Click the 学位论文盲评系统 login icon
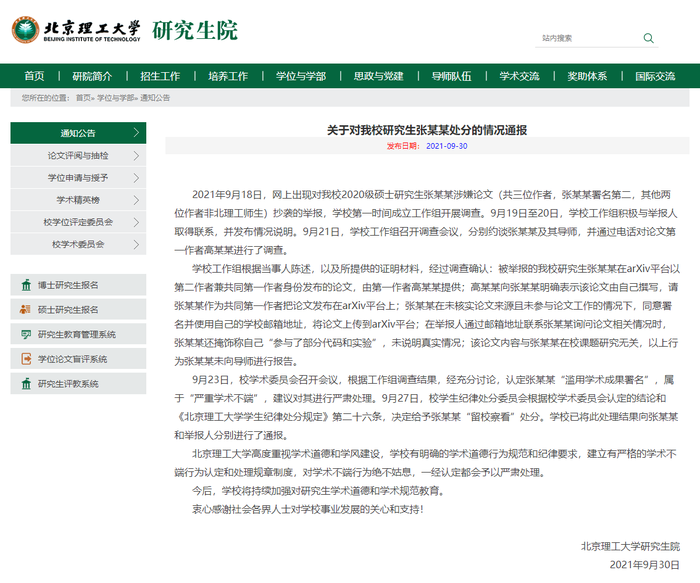 [x=26, y=359]
